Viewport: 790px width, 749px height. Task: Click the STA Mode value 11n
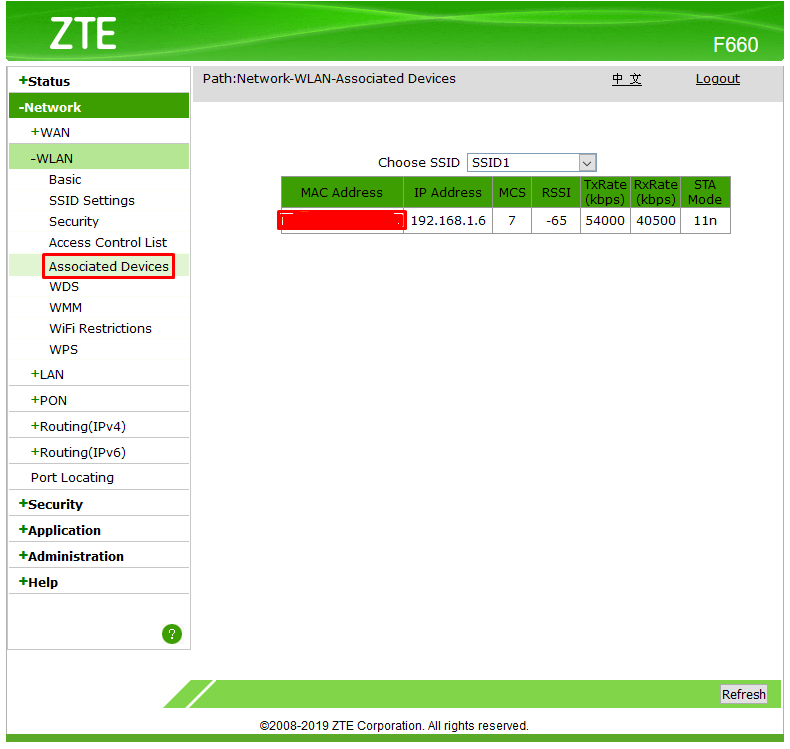pyautogui.click(x=705, y=221)
